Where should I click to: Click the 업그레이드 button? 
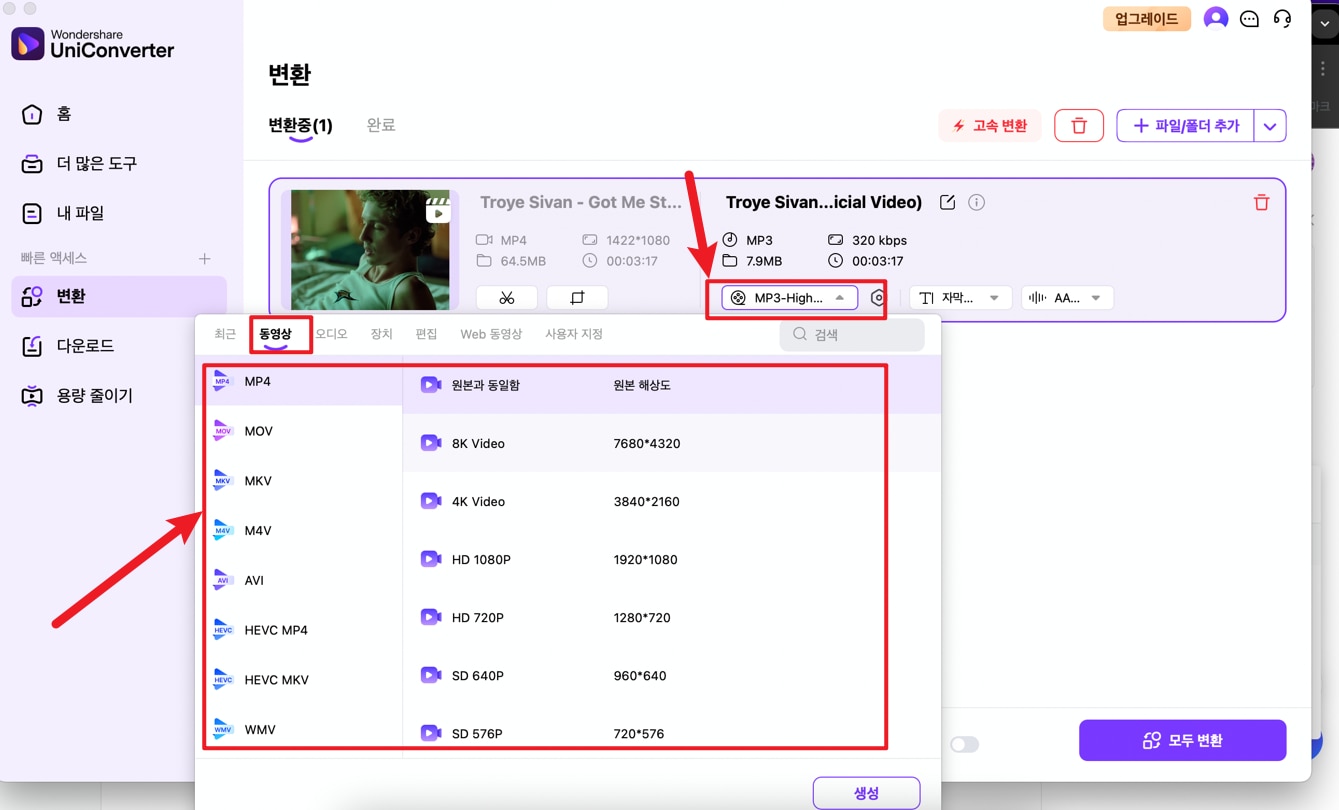(1146, 18)
